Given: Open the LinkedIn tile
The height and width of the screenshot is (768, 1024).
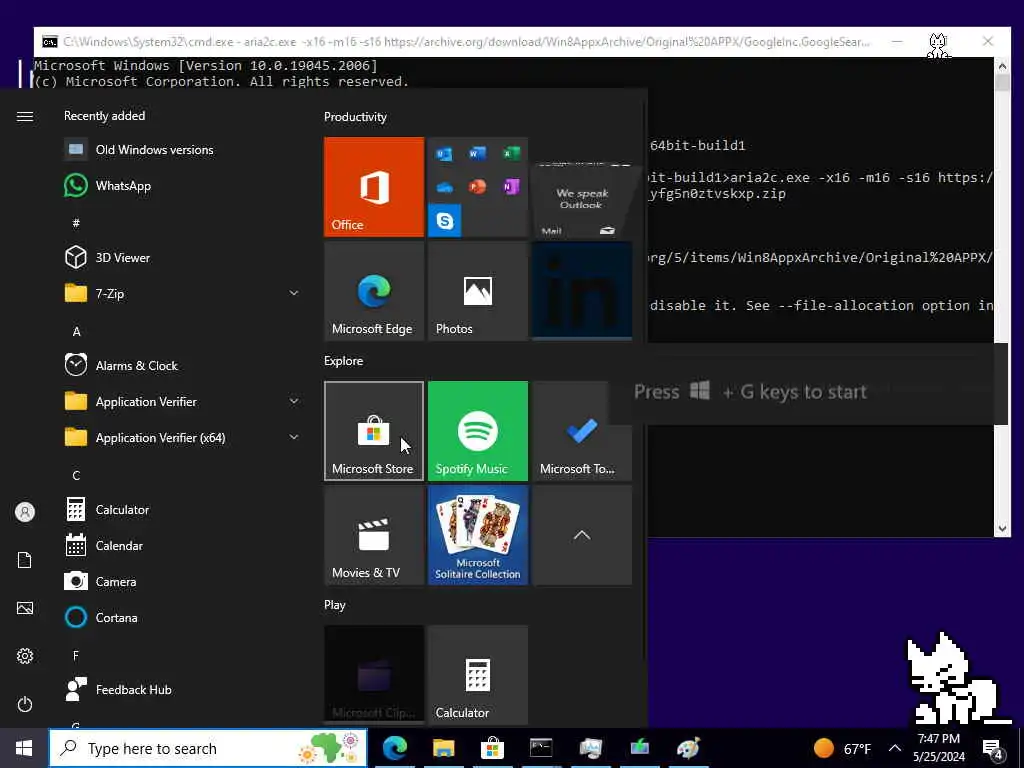Looking at the screenshot, I should (x=581, y=291).
